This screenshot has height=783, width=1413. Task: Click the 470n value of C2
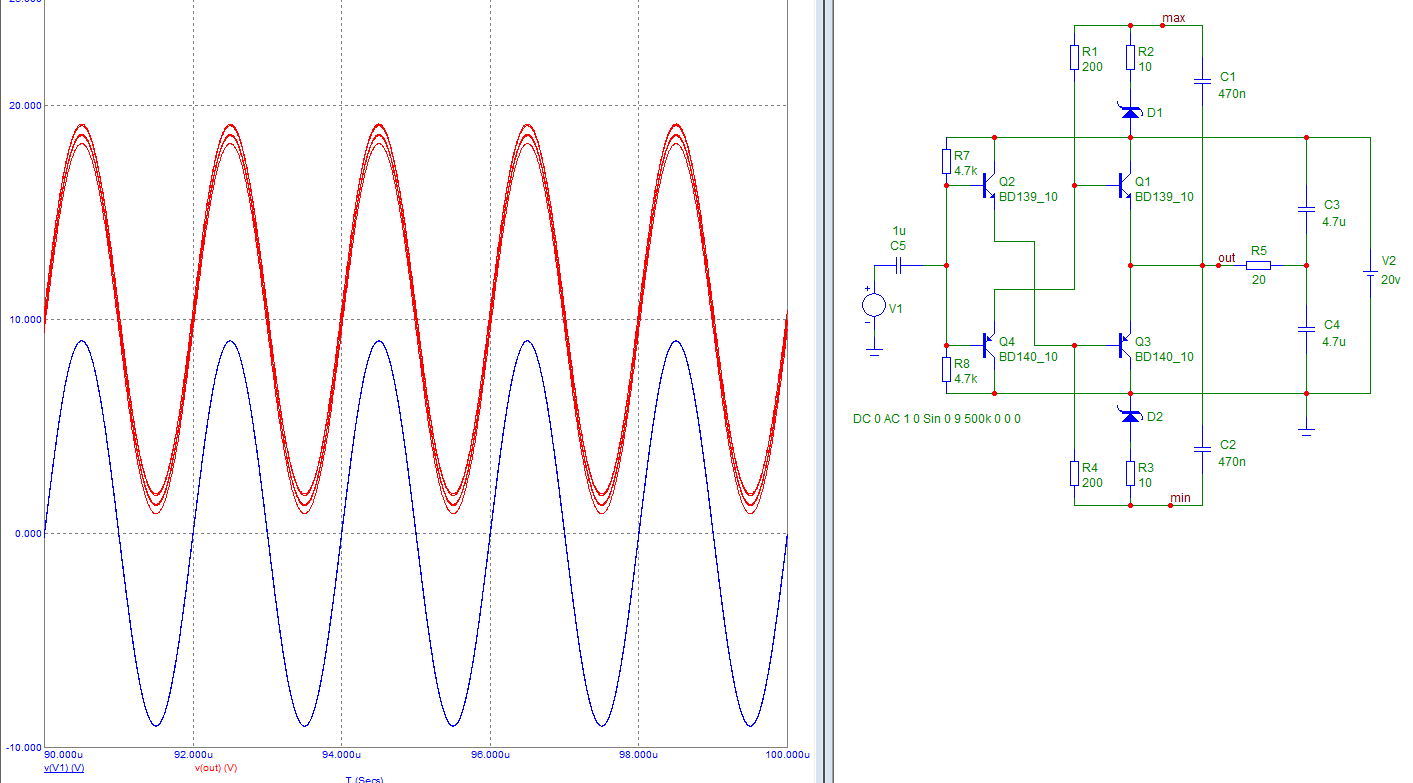click(x=1232, y=462)
